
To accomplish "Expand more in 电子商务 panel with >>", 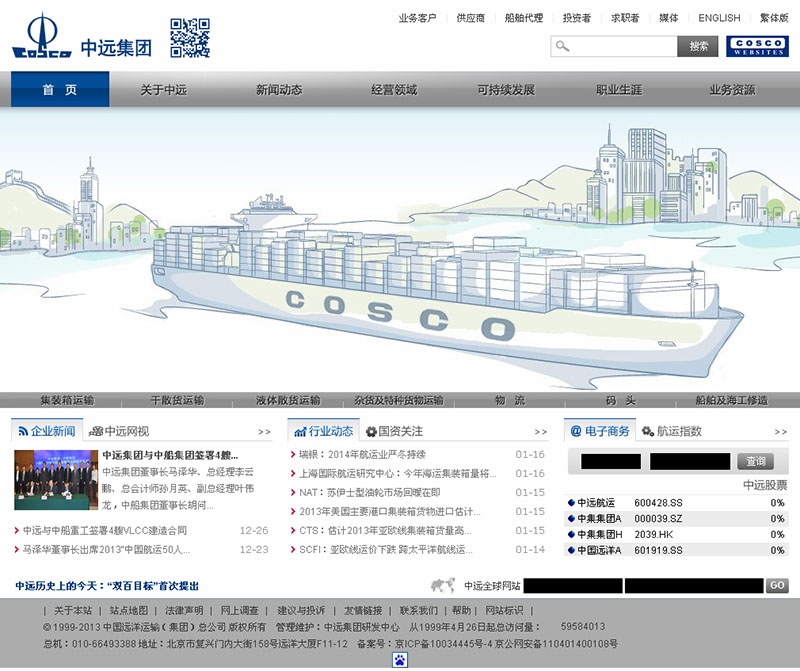I will [x=781, y=432].
